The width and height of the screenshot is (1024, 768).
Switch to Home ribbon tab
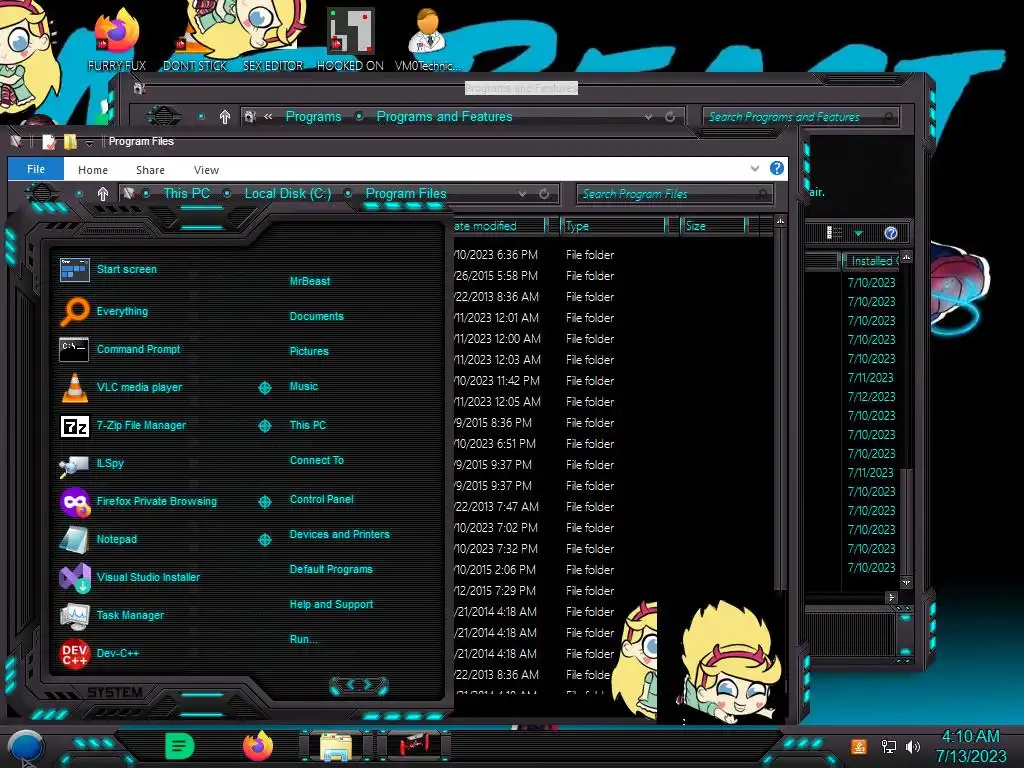click(x=93, y=170)
